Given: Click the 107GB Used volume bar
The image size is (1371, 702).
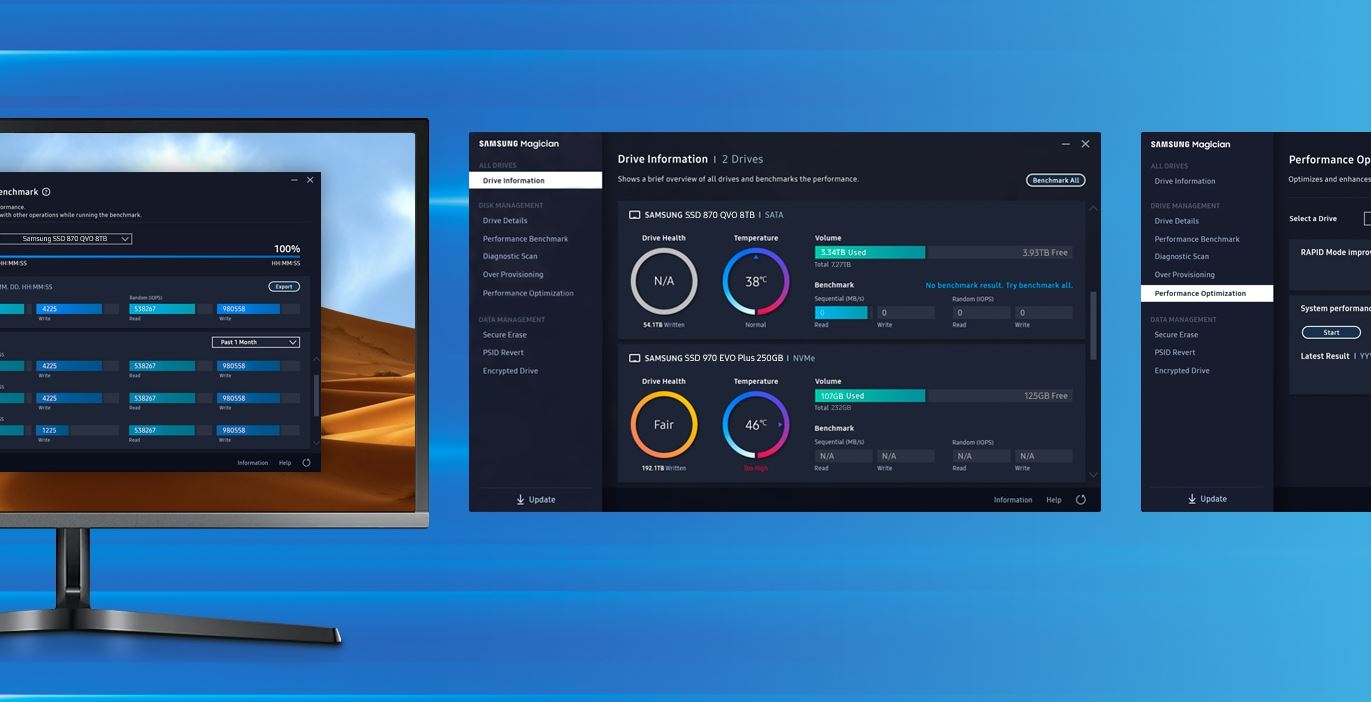Looking at the screenshot, I should point(870,396).
